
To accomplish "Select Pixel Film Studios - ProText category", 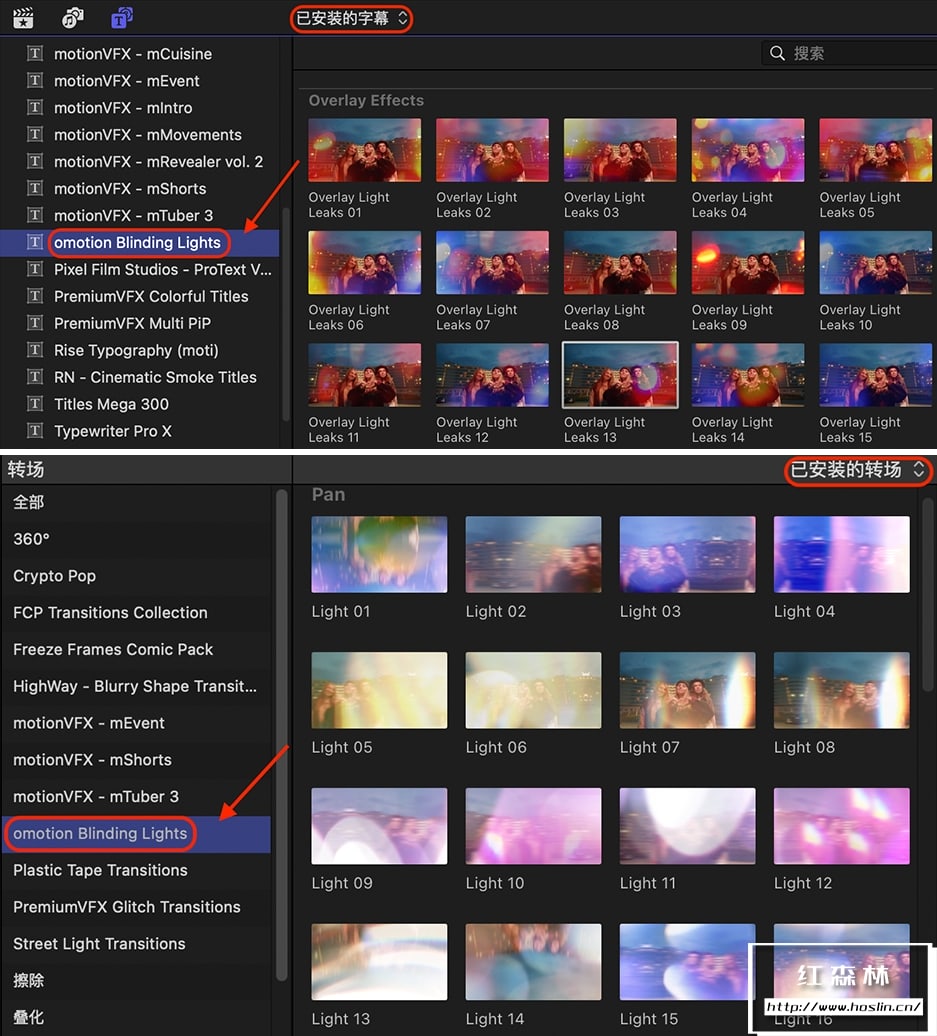I will point(139,269).
